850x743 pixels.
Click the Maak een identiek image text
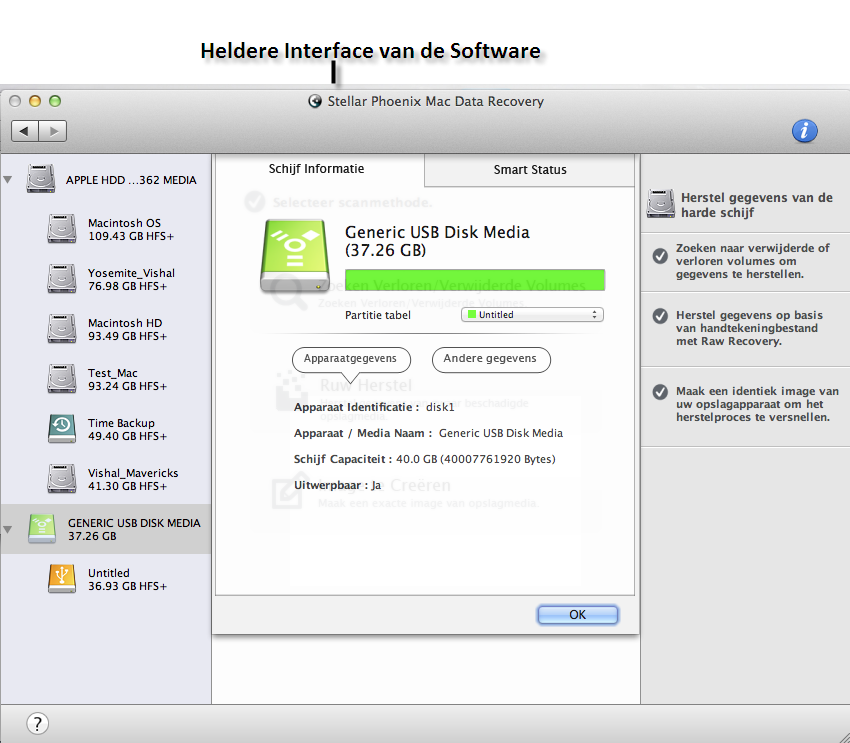(x=757, y=404)
